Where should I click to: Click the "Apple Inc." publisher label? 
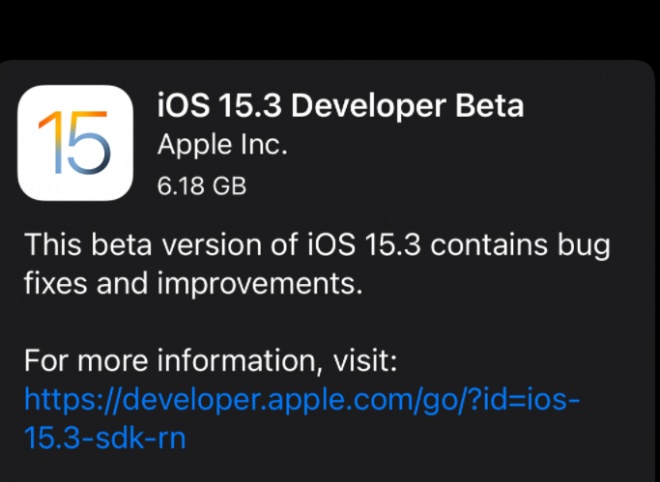pyautogui.click(x=222, y=145)
